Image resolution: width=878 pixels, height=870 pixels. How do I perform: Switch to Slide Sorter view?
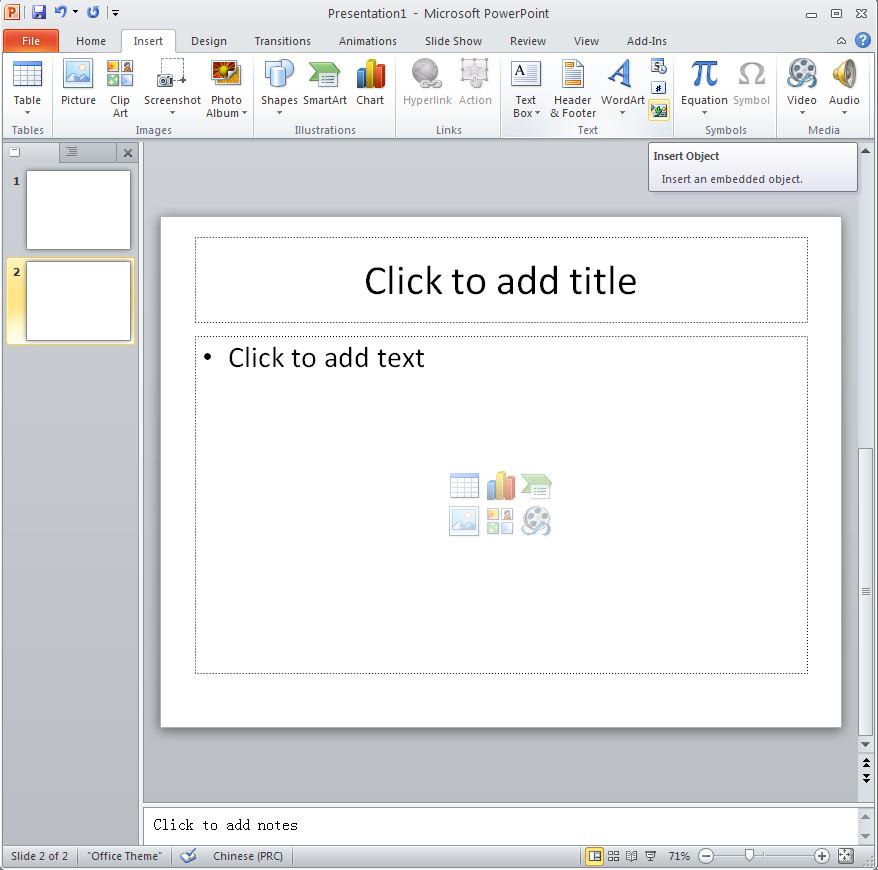(x=612, y=856)
